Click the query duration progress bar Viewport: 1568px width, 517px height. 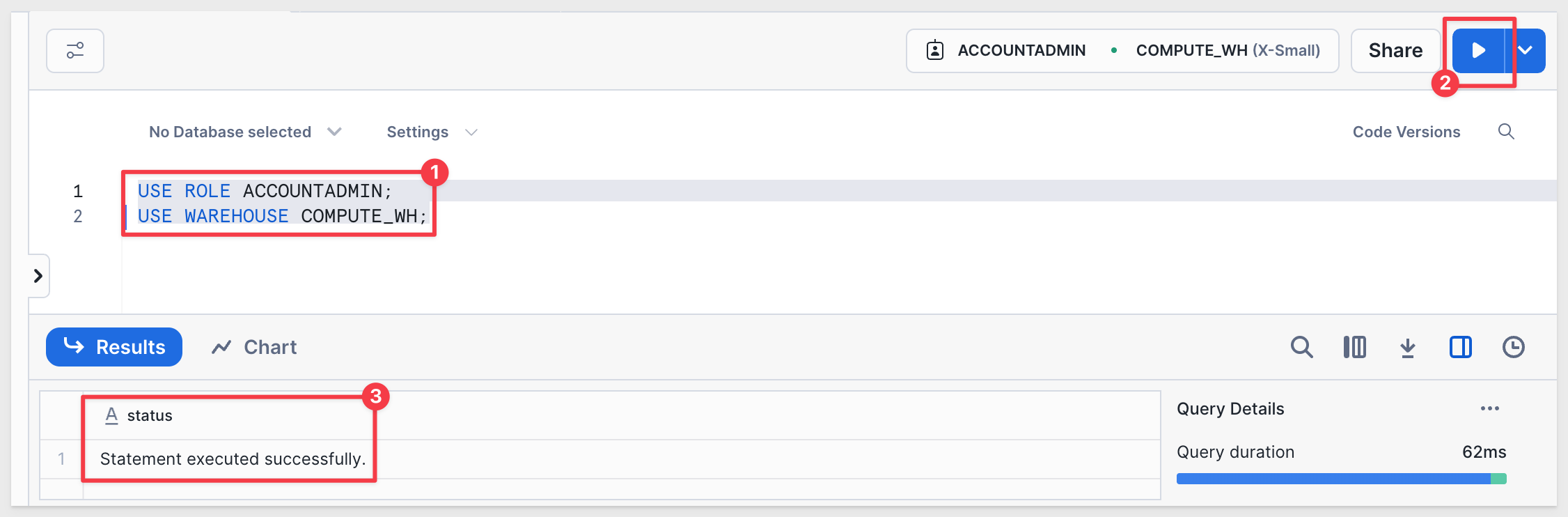click(x=1342, y=479)
